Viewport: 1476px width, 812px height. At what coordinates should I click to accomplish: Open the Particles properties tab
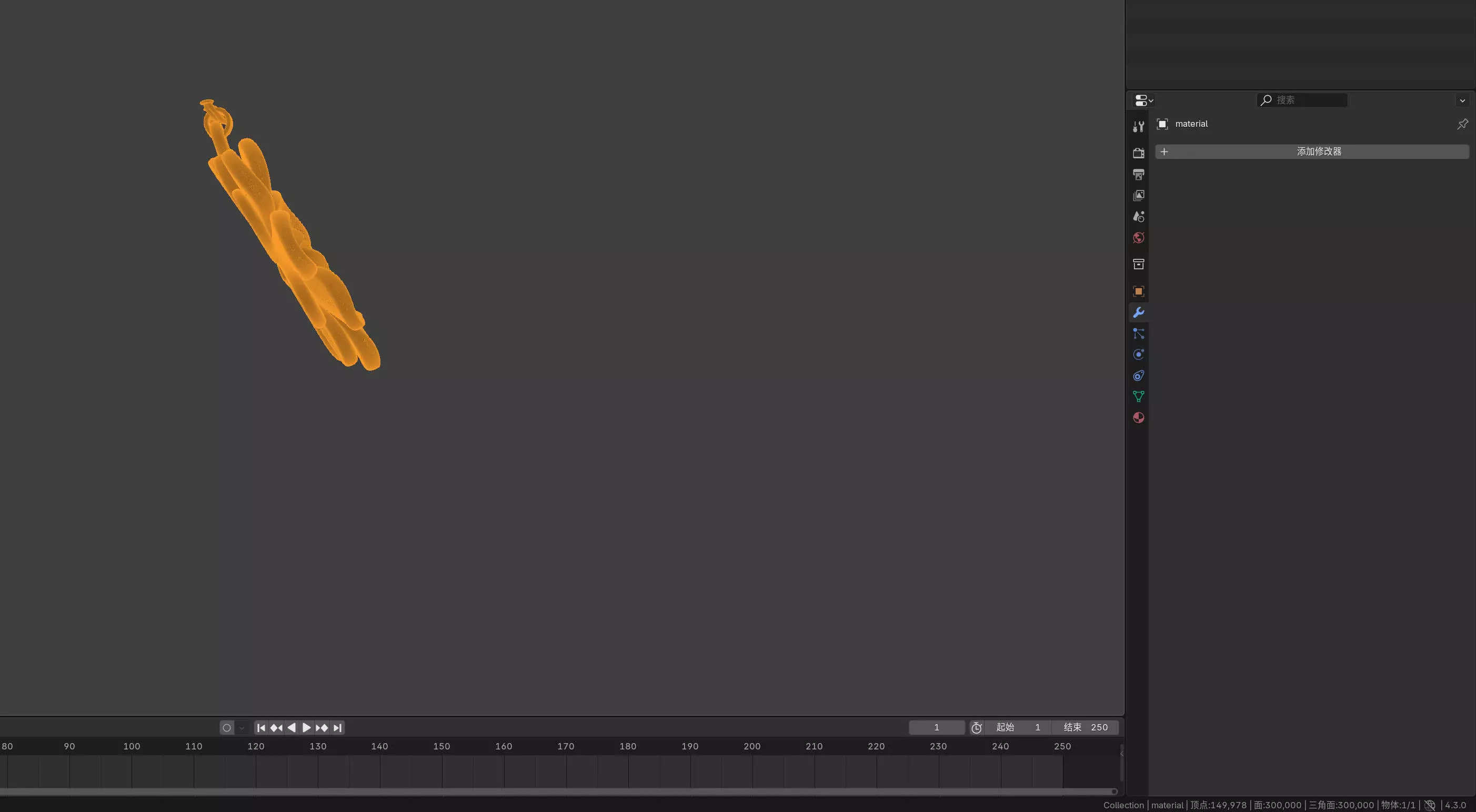(x=1139, y=334)
